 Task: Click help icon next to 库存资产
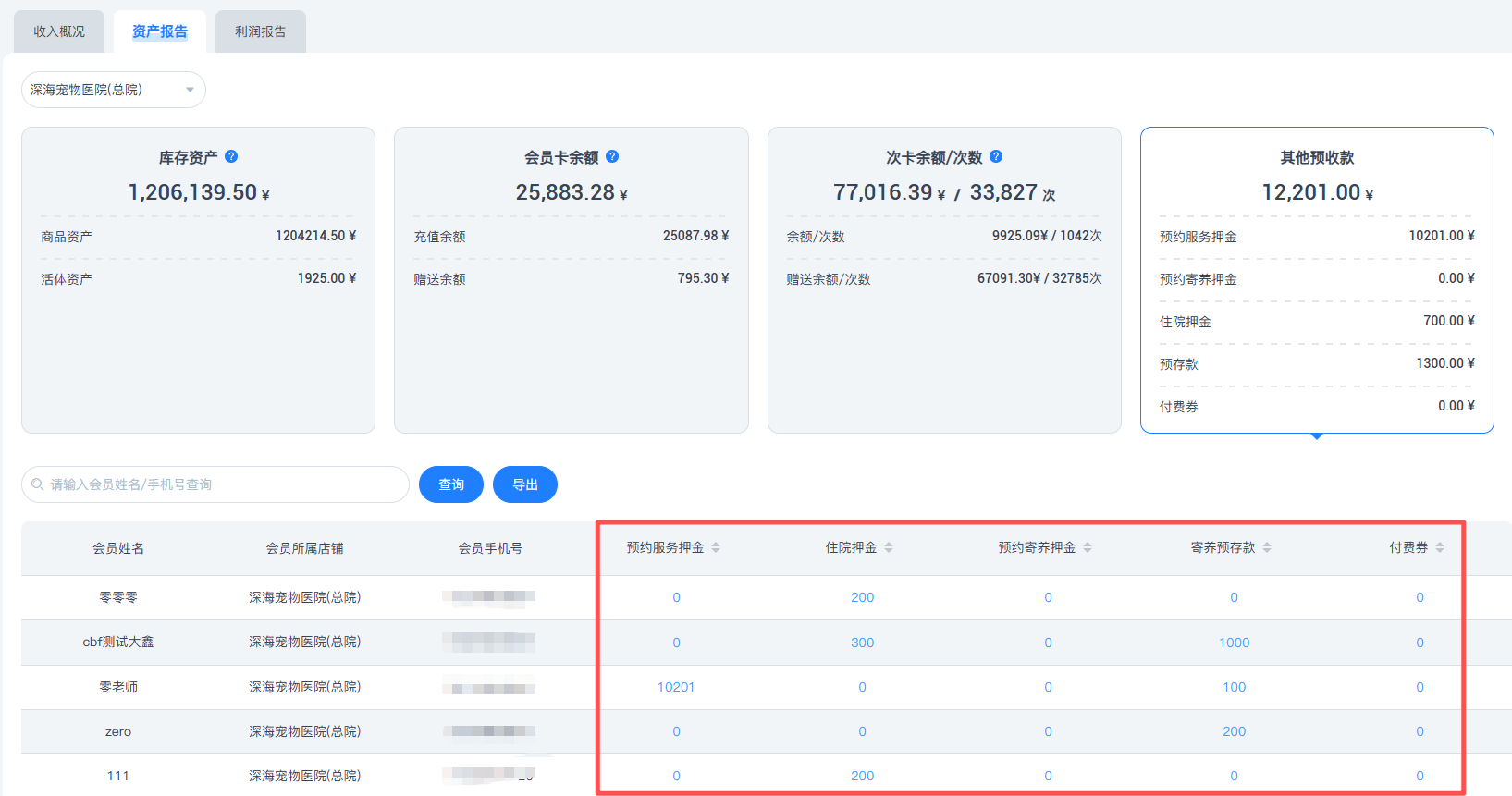(231, 156)
